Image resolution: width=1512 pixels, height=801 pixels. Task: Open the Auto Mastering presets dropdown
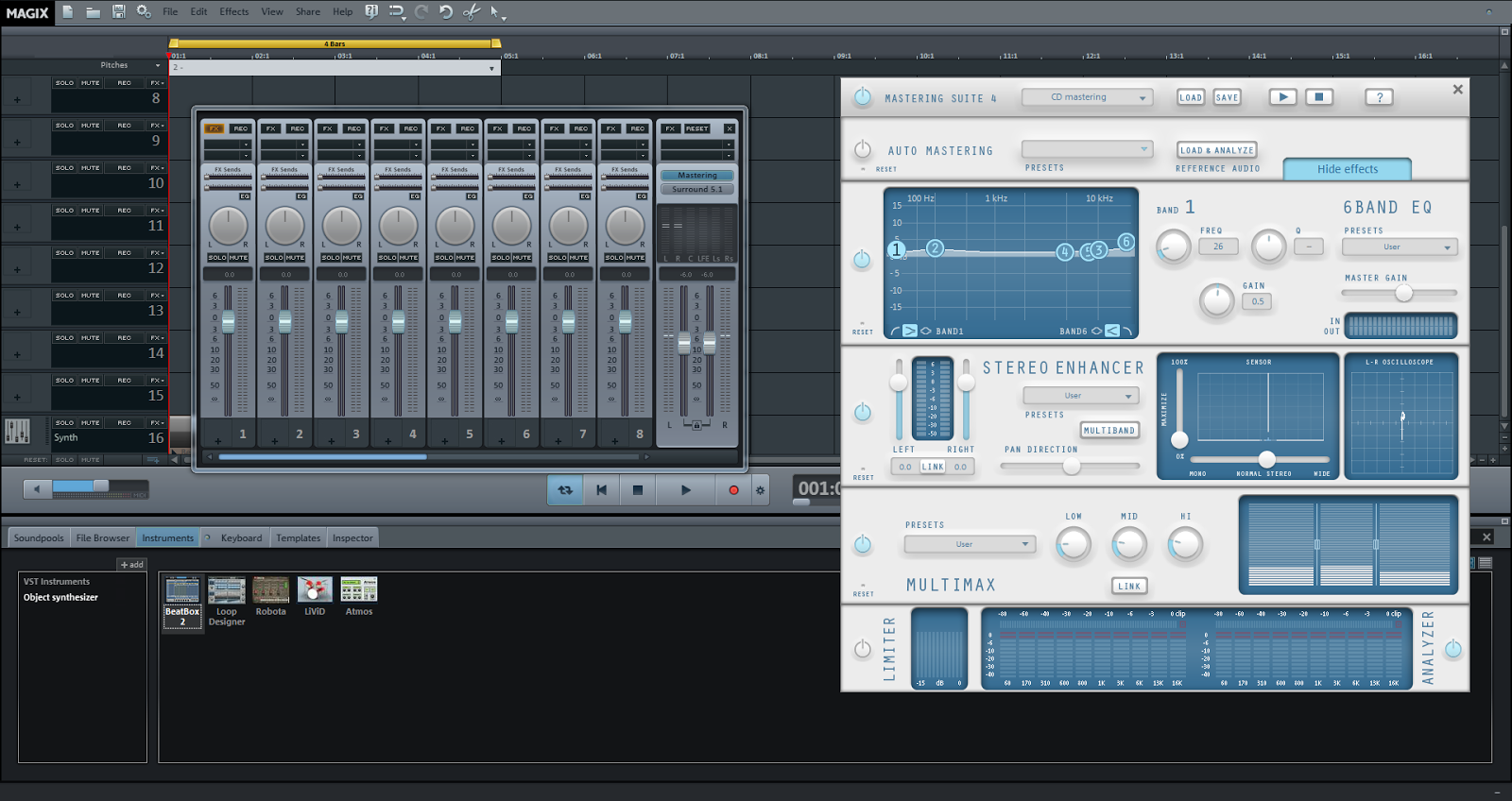pyautogui.click(x=1087, y=149)
